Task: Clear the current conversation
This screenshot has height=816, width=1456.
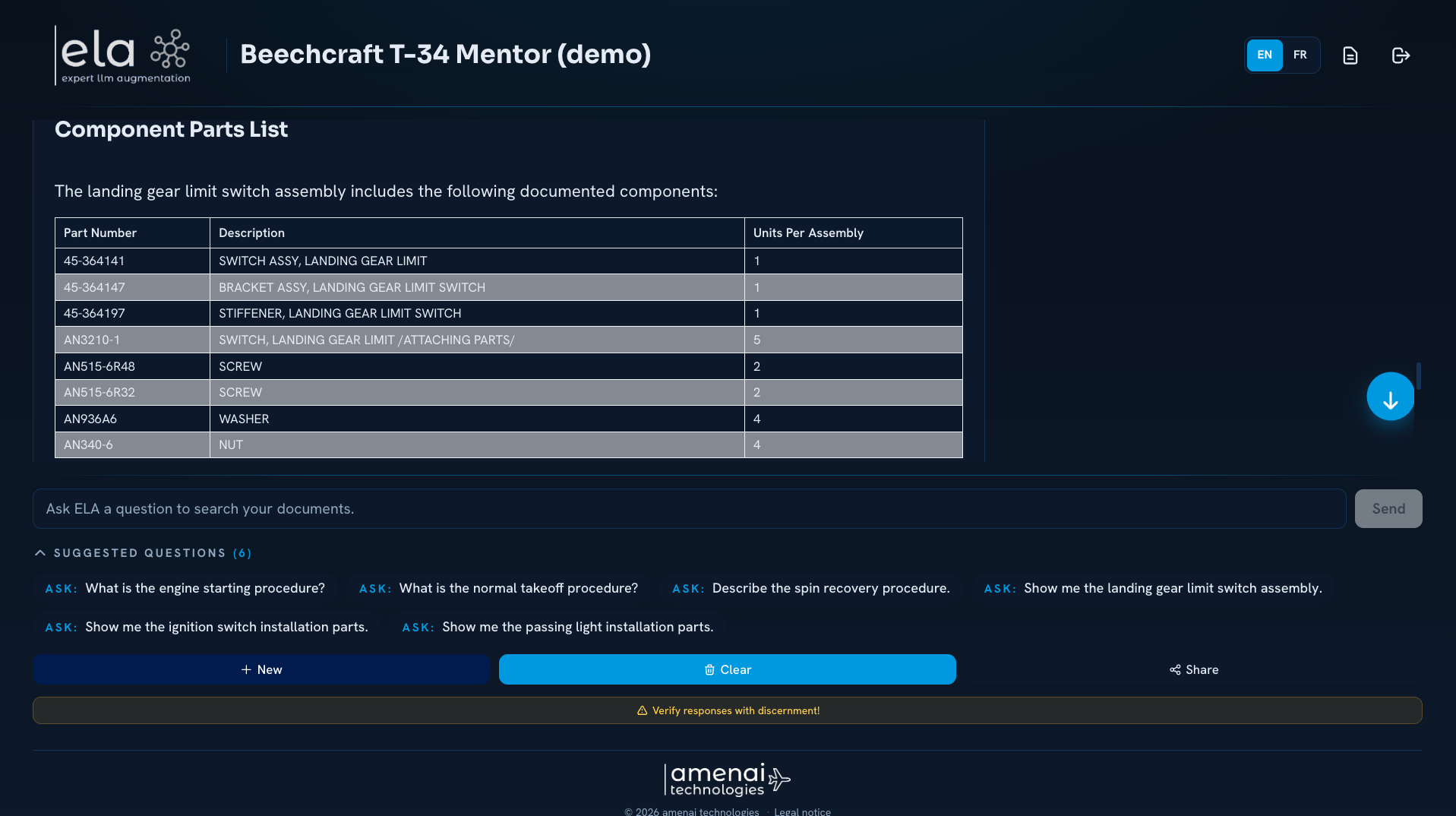Action: point(728,669)
